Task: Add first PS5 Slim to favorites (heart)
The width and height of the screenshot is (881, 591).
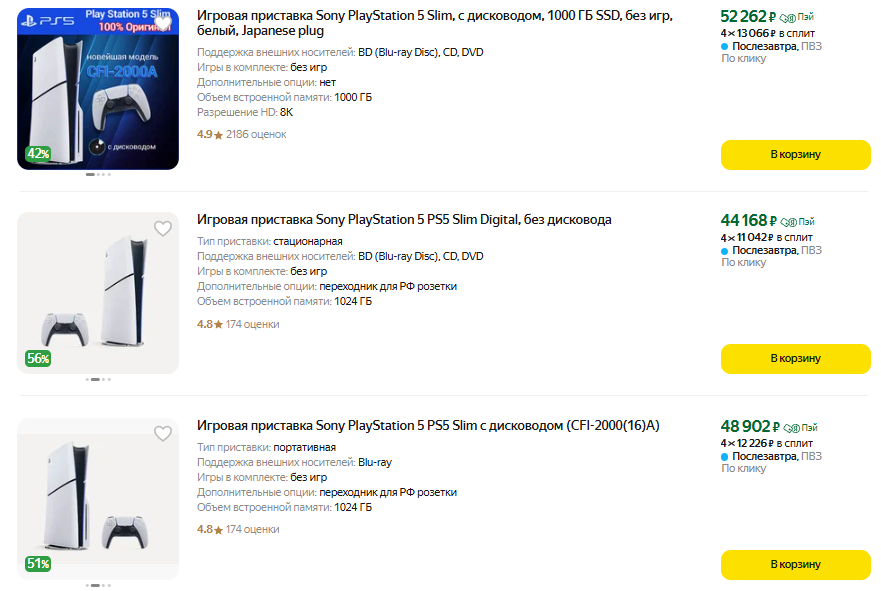Action: (x=163, y=23)
